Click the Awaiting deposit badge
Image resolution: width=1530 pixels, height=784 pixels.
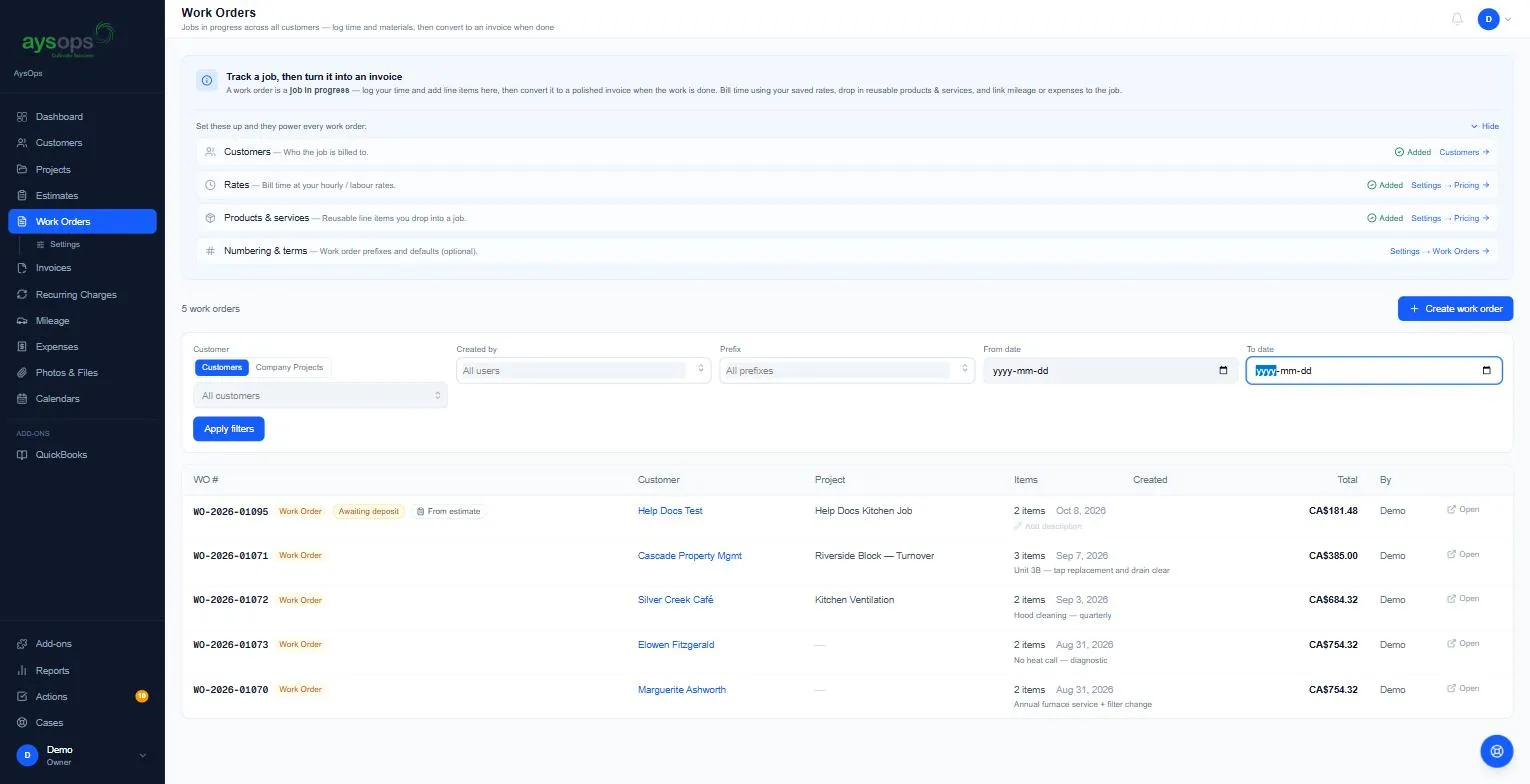(369, 511)
